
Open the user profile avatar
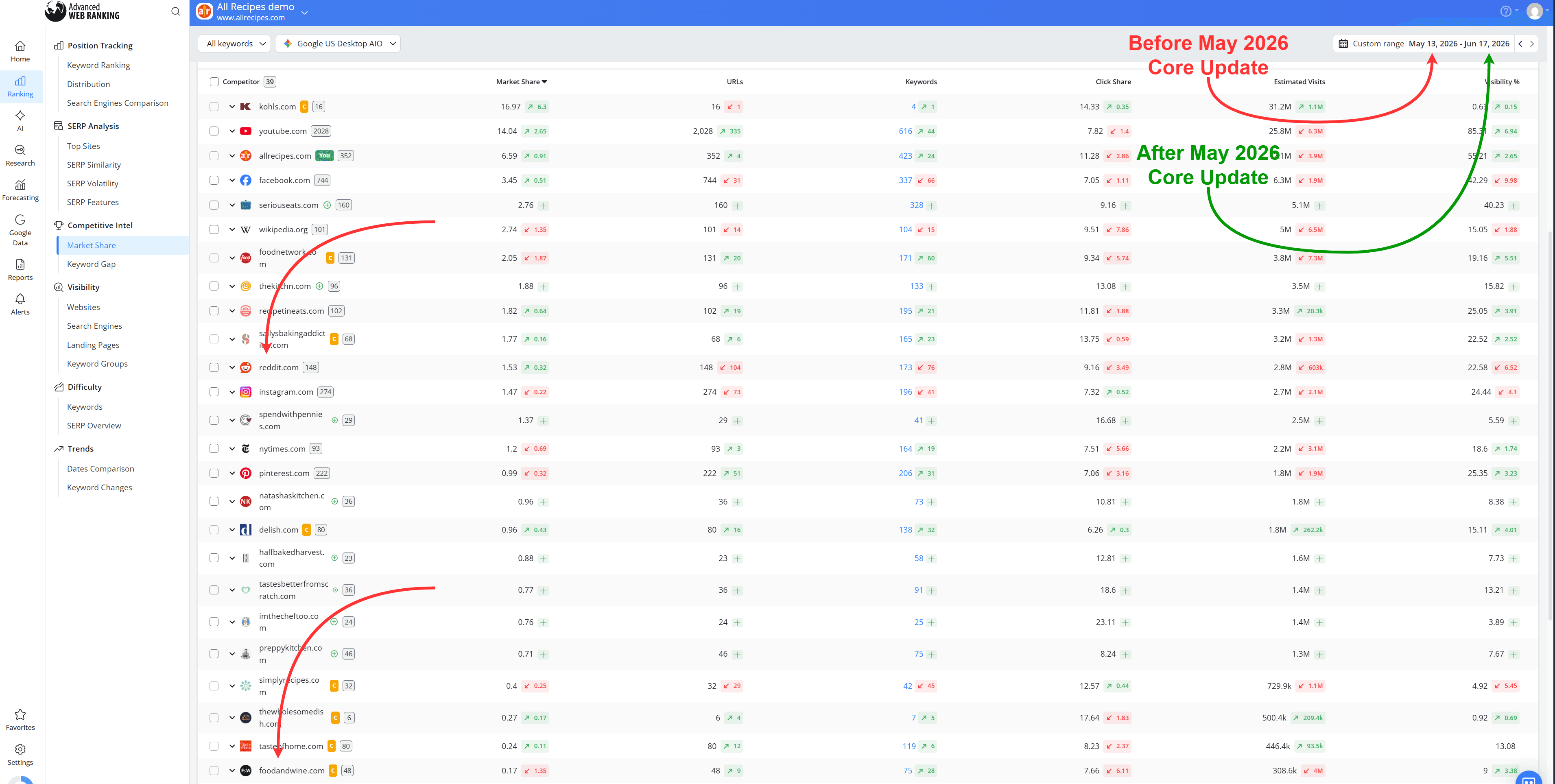[x=1534, y=11]
